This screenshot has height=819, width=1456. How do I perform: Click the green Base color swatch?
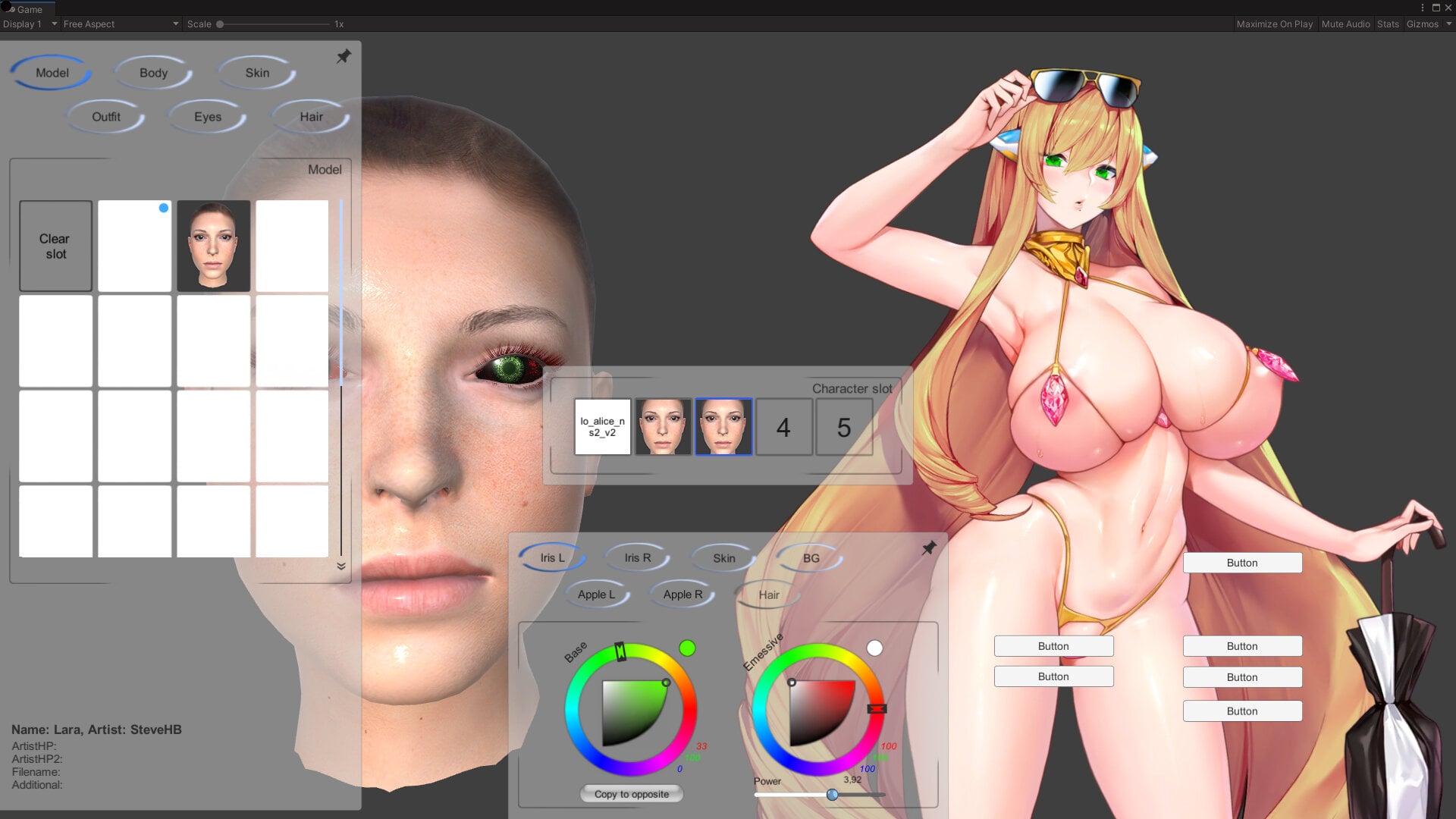pyautogui.click(x=687, y=648)
